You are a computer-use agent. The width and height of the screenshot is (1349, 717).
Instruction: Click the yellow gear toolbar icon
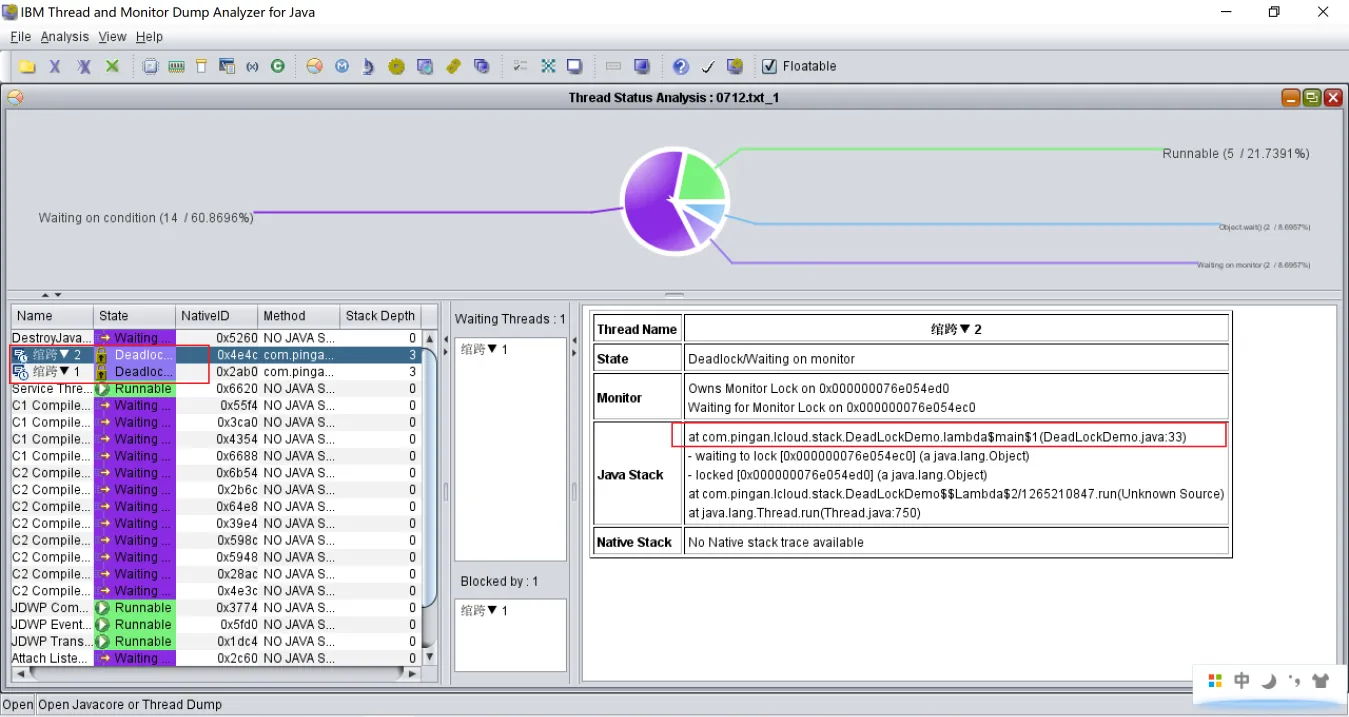396,66
